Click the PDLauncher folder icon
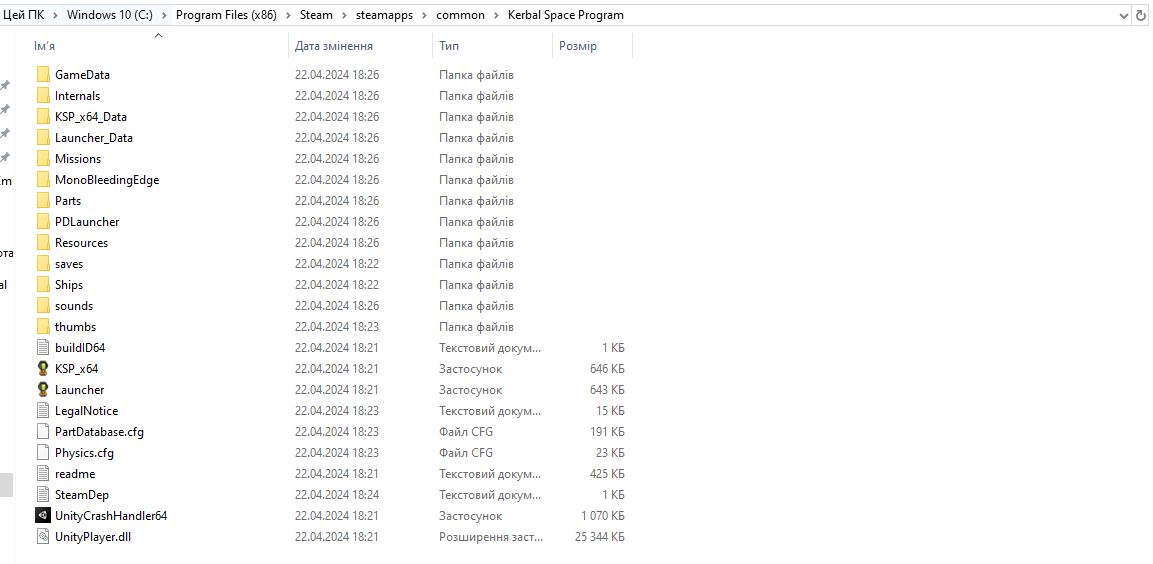 click(x=43, y=221)
